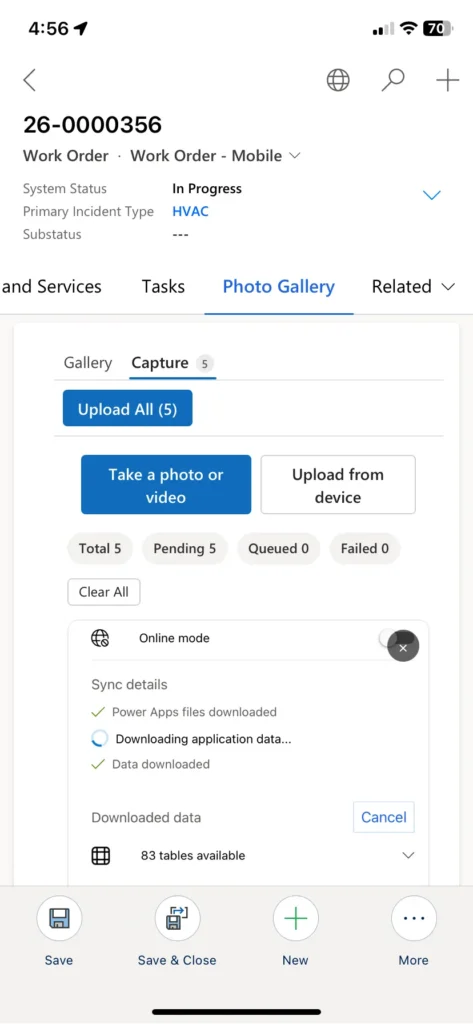Tap Cancel next to Downloaded data
The width and height of the screenshot is (473, 1024).
pyautogui.click(x=384, y=817)
